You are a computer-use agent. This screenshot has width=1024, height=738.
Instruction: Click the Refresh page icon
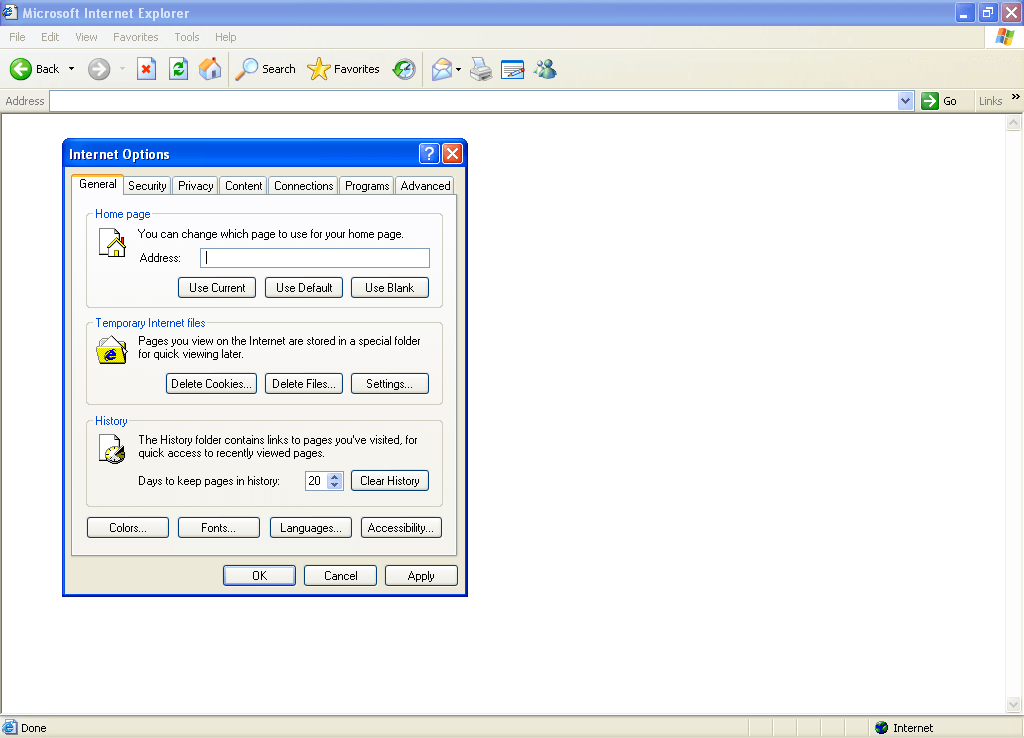click(x=178, y=69)
